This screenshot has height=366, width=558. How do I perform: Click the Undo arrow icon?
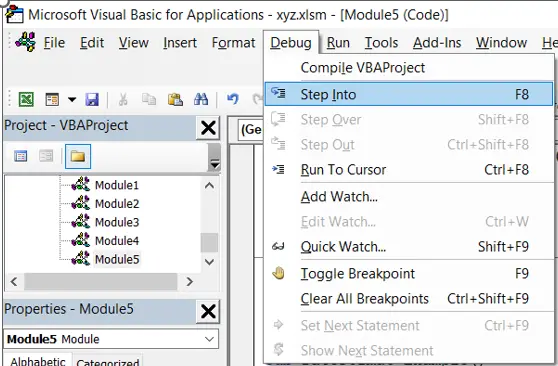(233, 99)
